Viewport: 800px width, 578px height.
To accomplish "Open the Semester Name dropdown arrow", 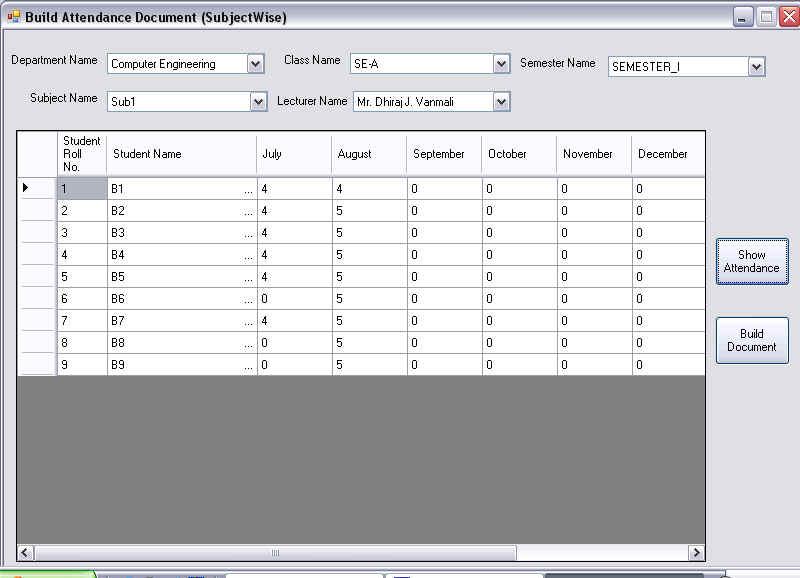I will 756,67.
